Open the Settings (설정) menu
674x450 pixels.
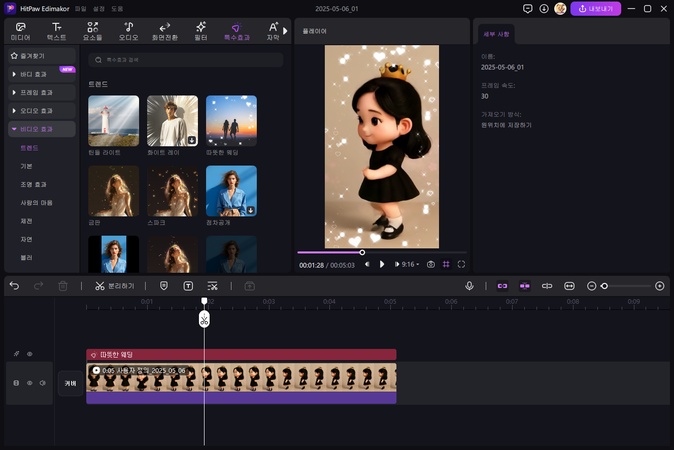pos(99,9)
